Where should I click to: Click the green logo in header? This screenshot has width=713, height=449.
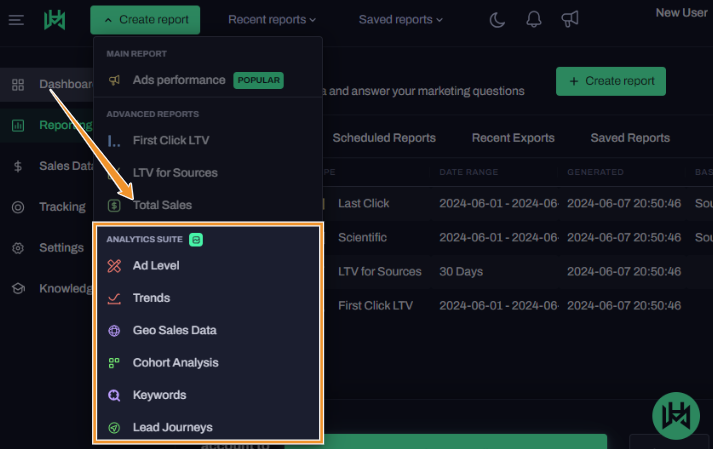[54, 20]
